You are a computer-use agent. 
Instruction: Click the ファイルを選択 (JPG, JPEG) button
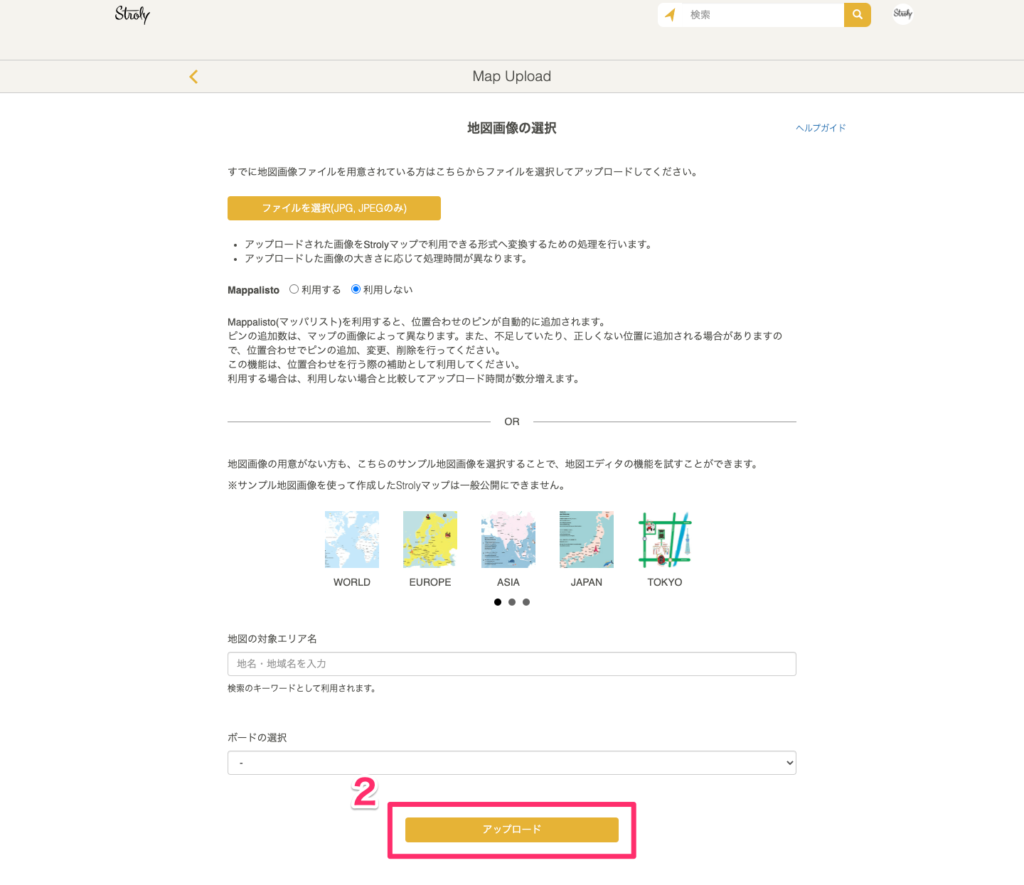pyautogui.click(x=334, y=208)
